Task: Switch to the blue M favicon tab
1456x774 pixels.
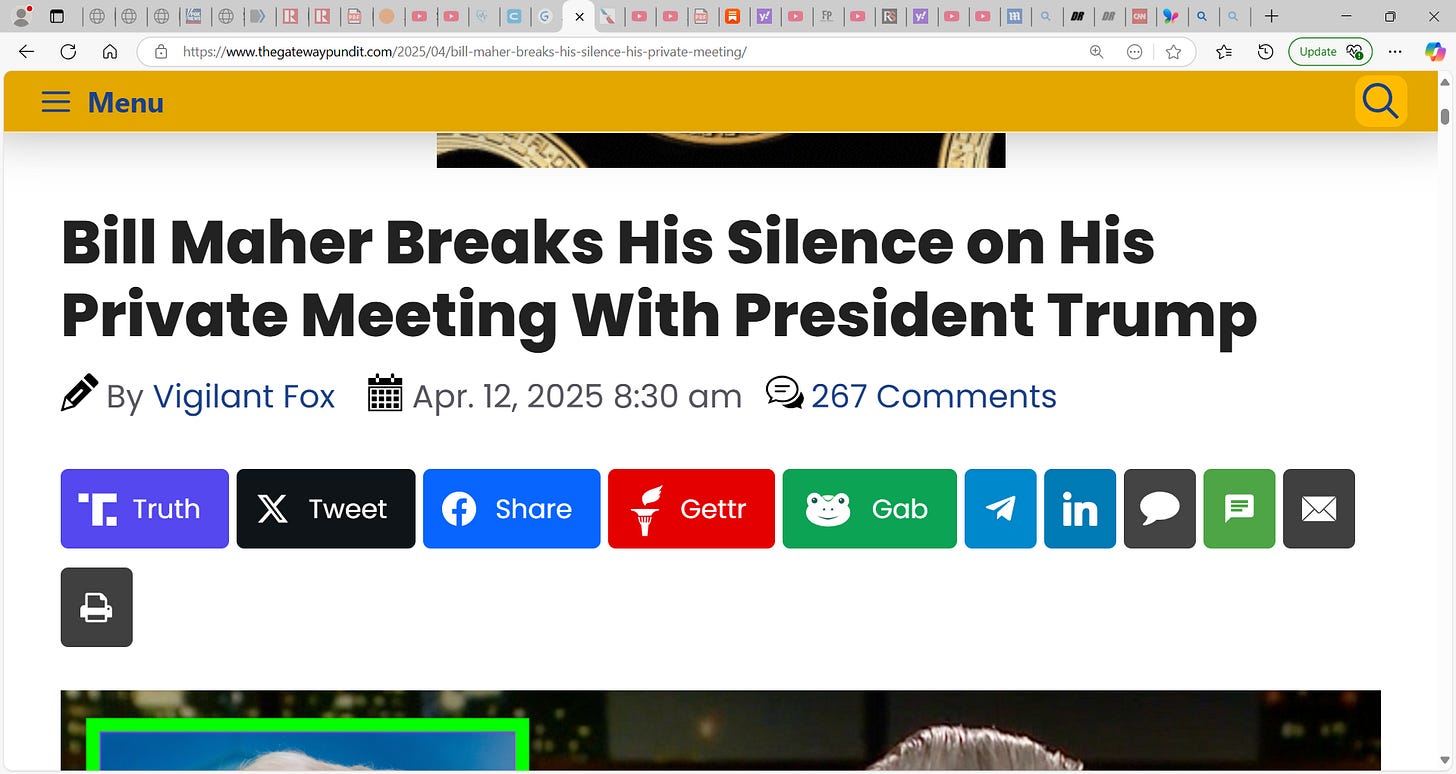Action: pyautogui.click(x=1015, y=16)
